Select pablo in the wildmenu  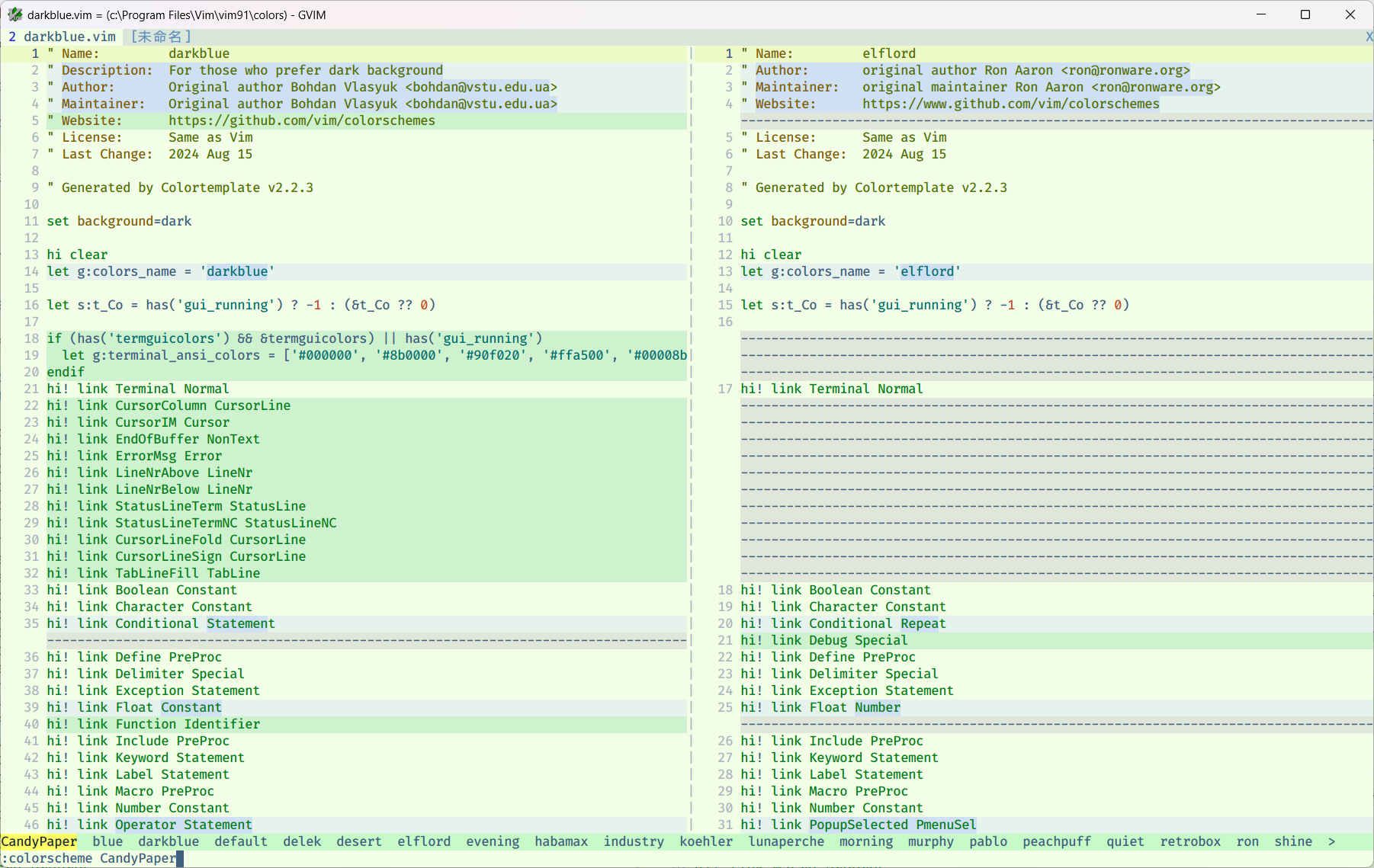point(988,841)
